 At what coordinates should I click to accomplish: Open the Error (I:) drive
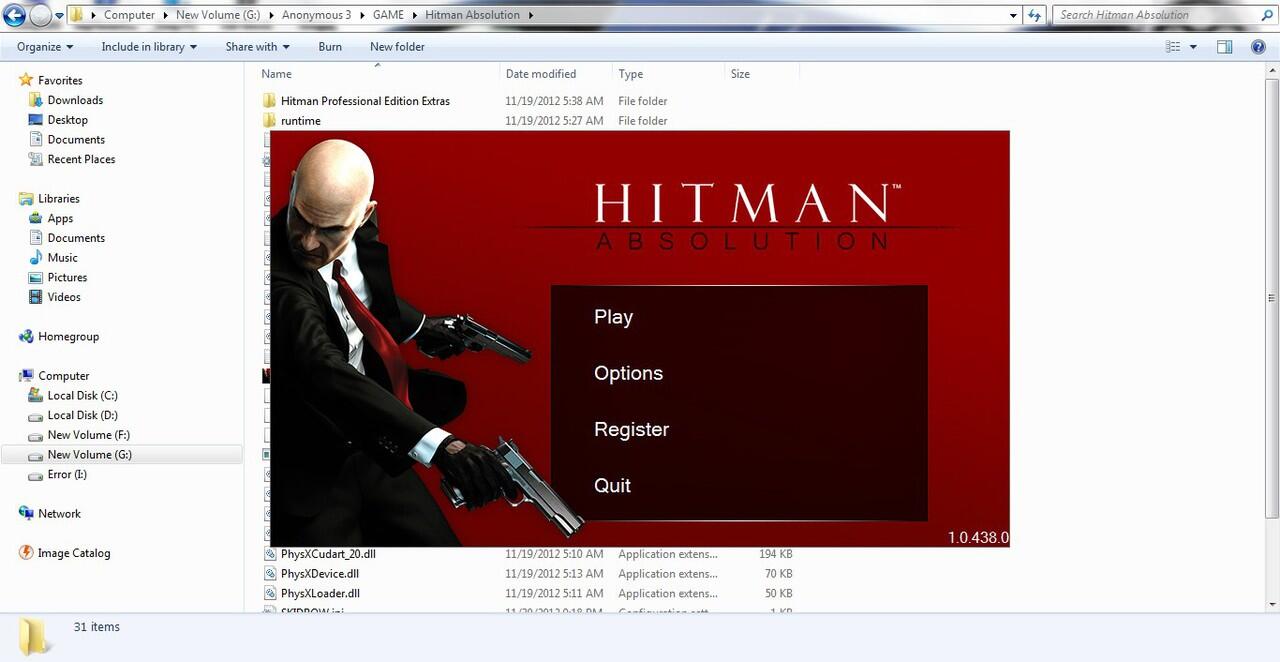pos(67,474)
